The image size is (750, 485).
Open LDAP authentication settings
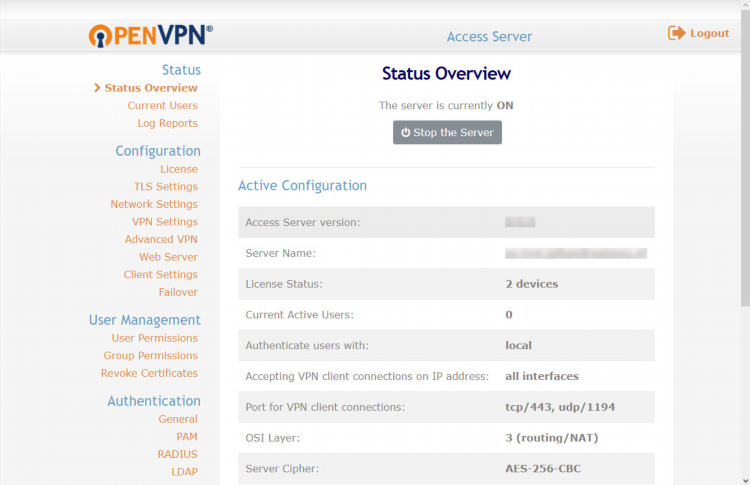point(185,472)
